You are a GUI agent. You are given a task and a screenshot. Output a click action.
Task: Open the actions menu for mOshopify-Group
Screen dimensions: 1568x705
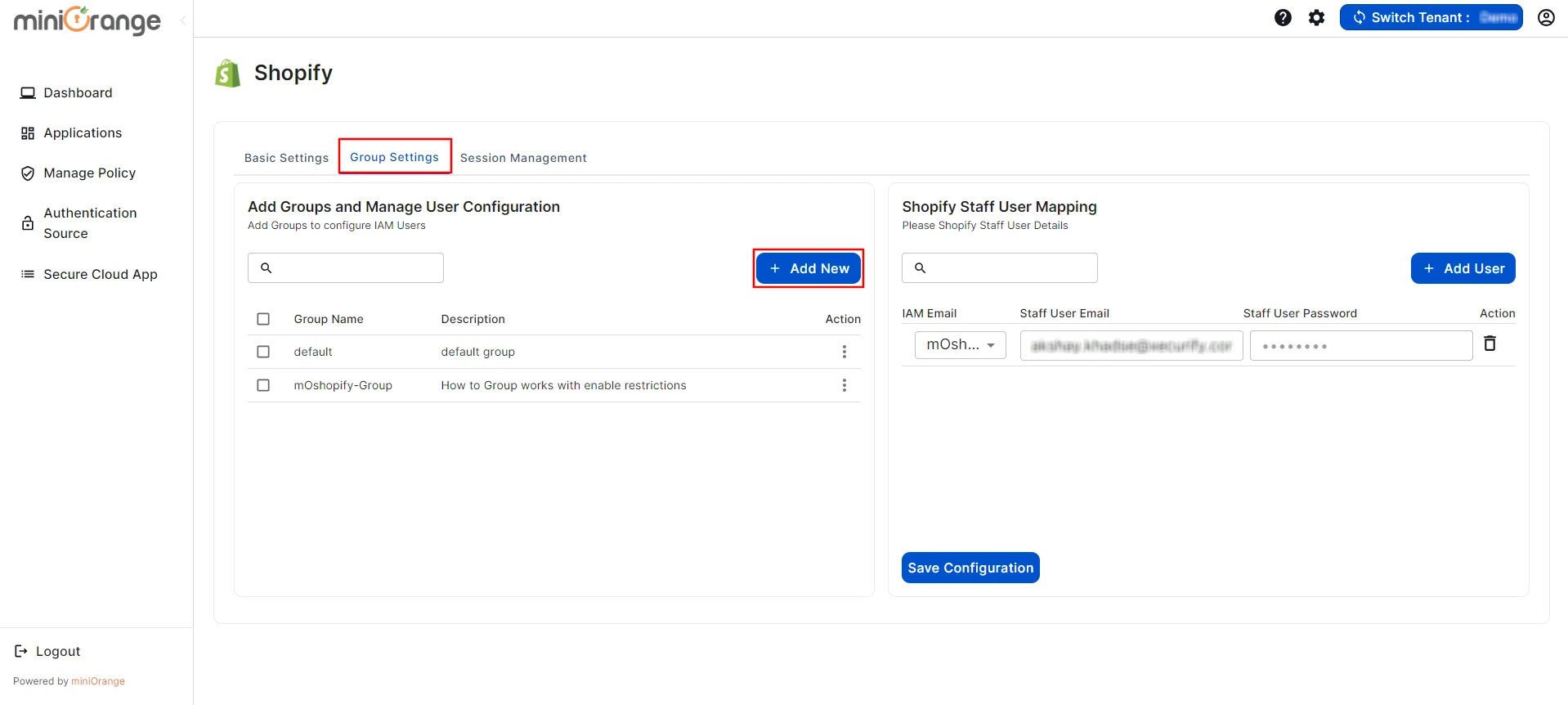844,385
